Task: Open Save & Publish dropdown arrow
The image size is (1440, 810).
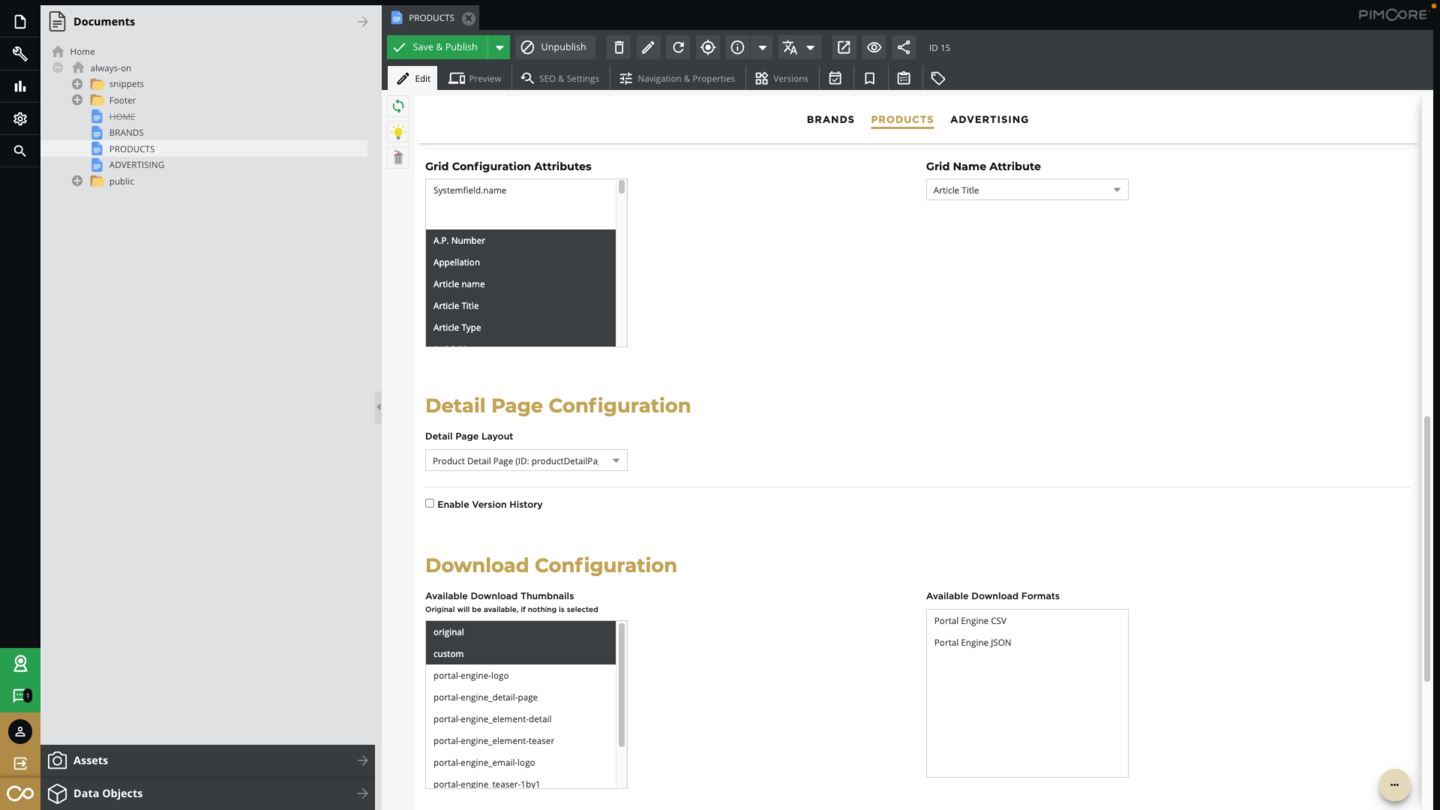Action: click(499, 47)
